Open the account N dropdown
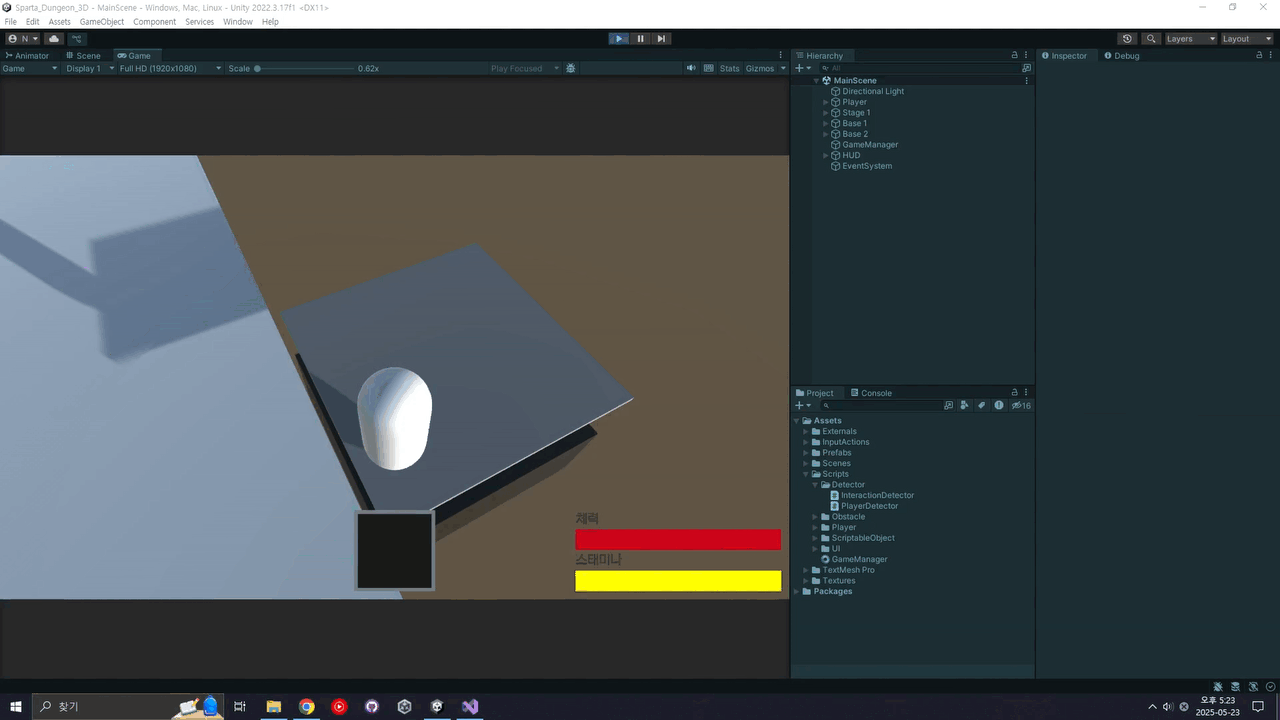The height and width of the screenshot is (720, 1280). point(23,39)
